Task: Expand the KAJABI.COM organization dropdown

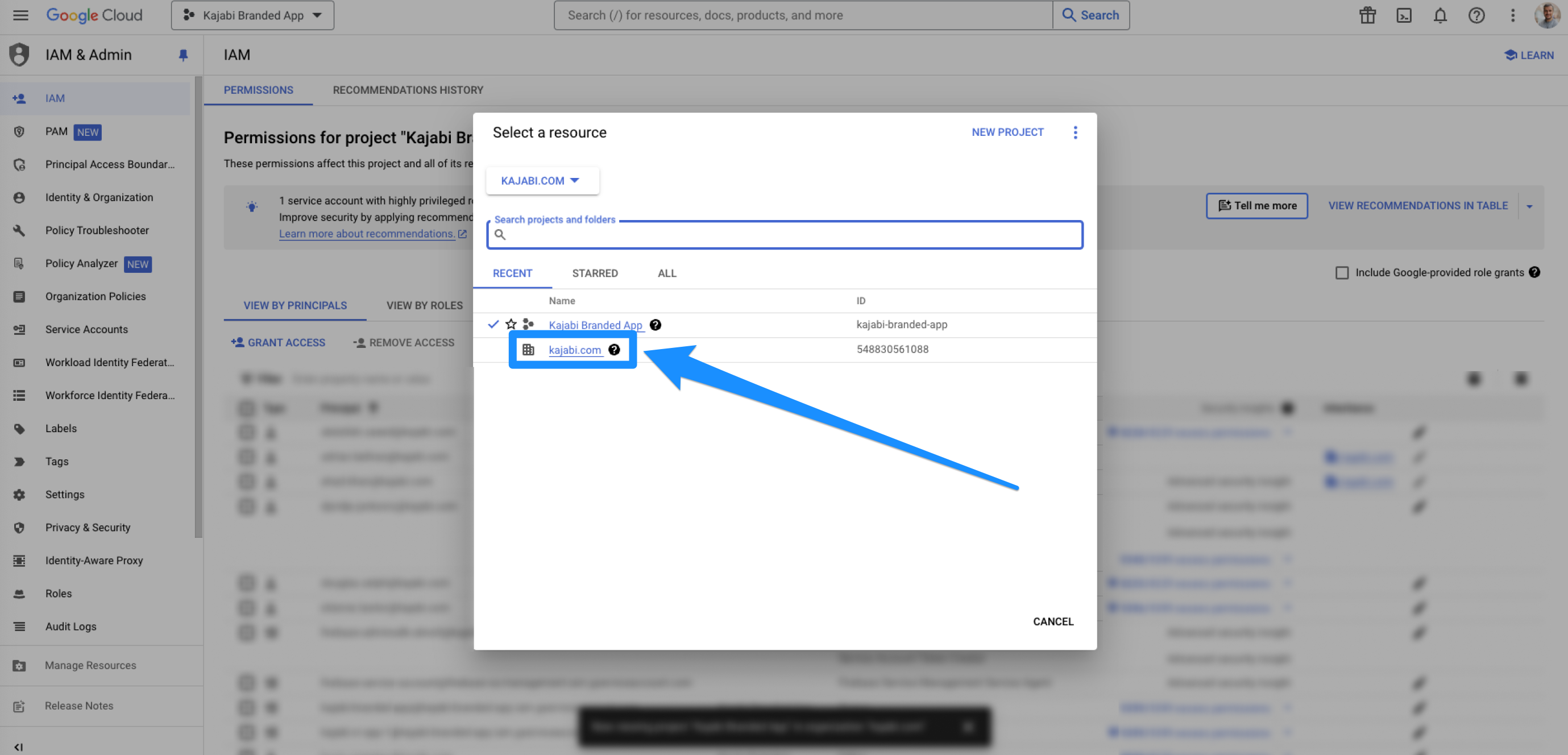Action: 541,181
